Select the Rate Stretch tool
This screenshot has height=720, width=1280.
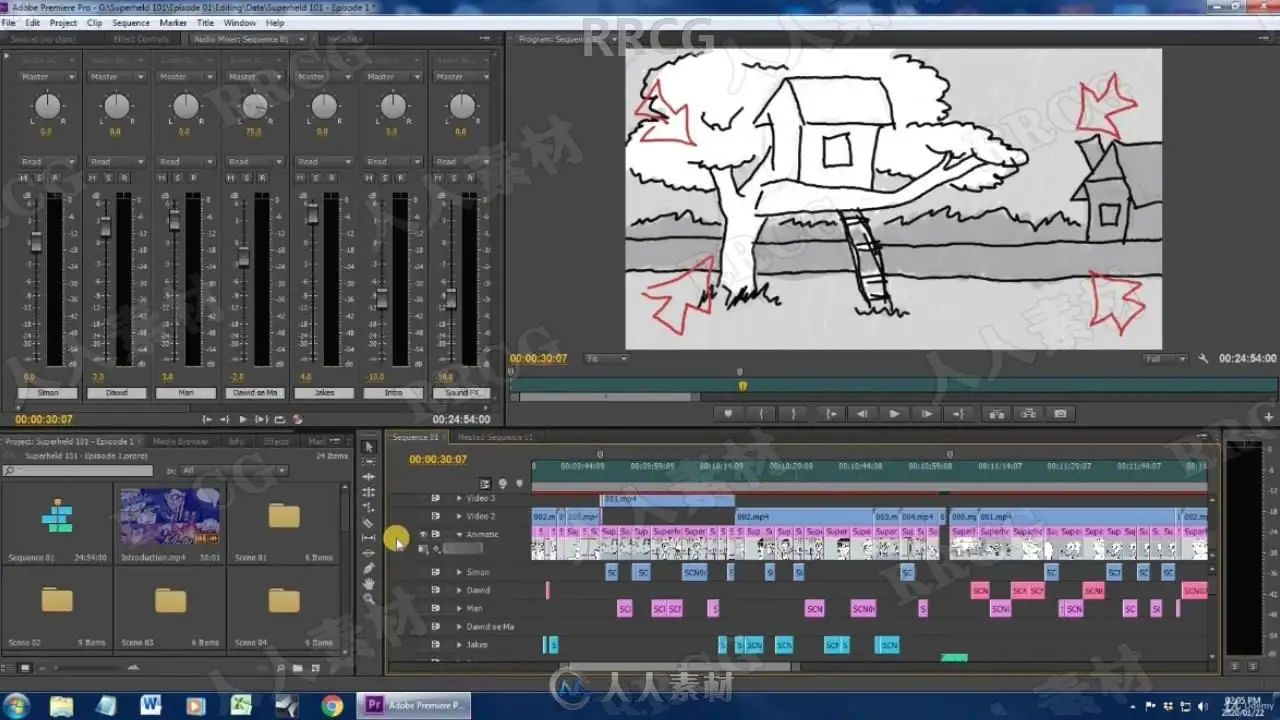pos(369,507)
